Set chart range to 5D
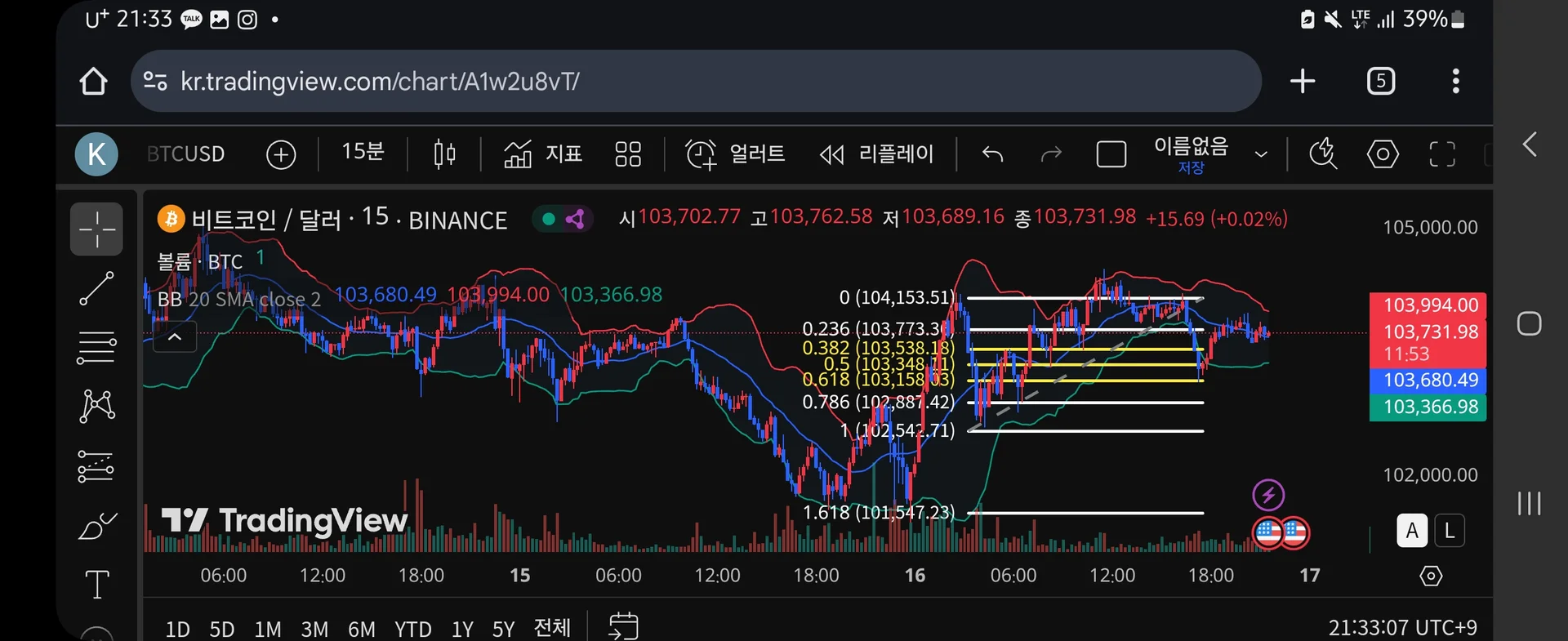The image size is (1568, 641). (222, 629)
